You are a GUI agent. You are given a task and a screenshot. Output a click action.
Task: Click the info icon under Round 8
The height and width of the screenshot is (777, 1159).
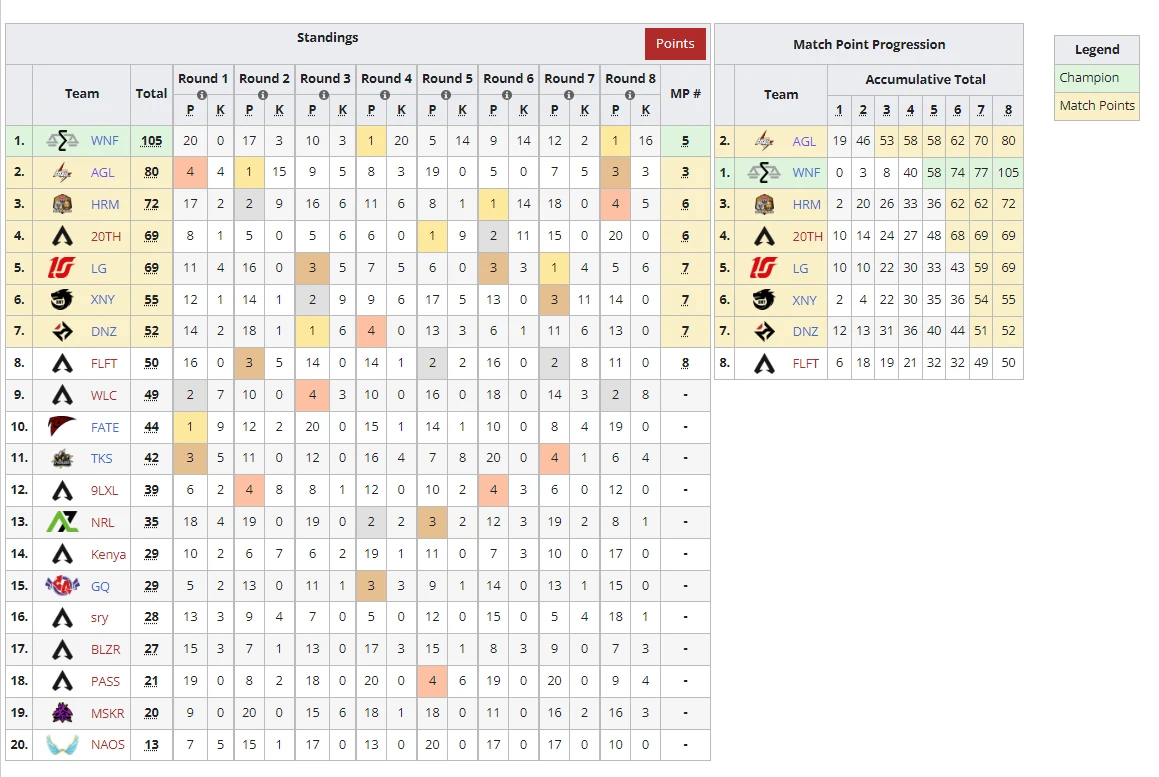pyautogui.click(x=630, y=95)
